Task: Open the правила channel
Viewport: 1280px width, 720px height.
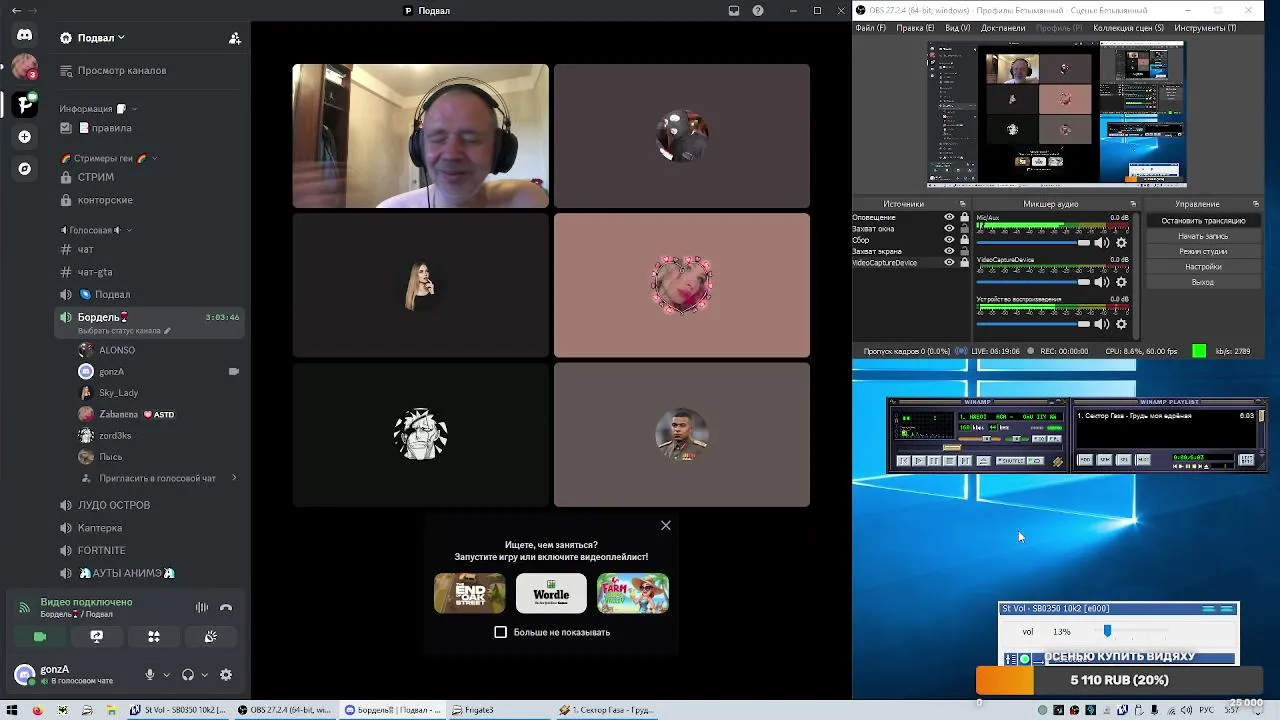Action: (x=150, y=128)
